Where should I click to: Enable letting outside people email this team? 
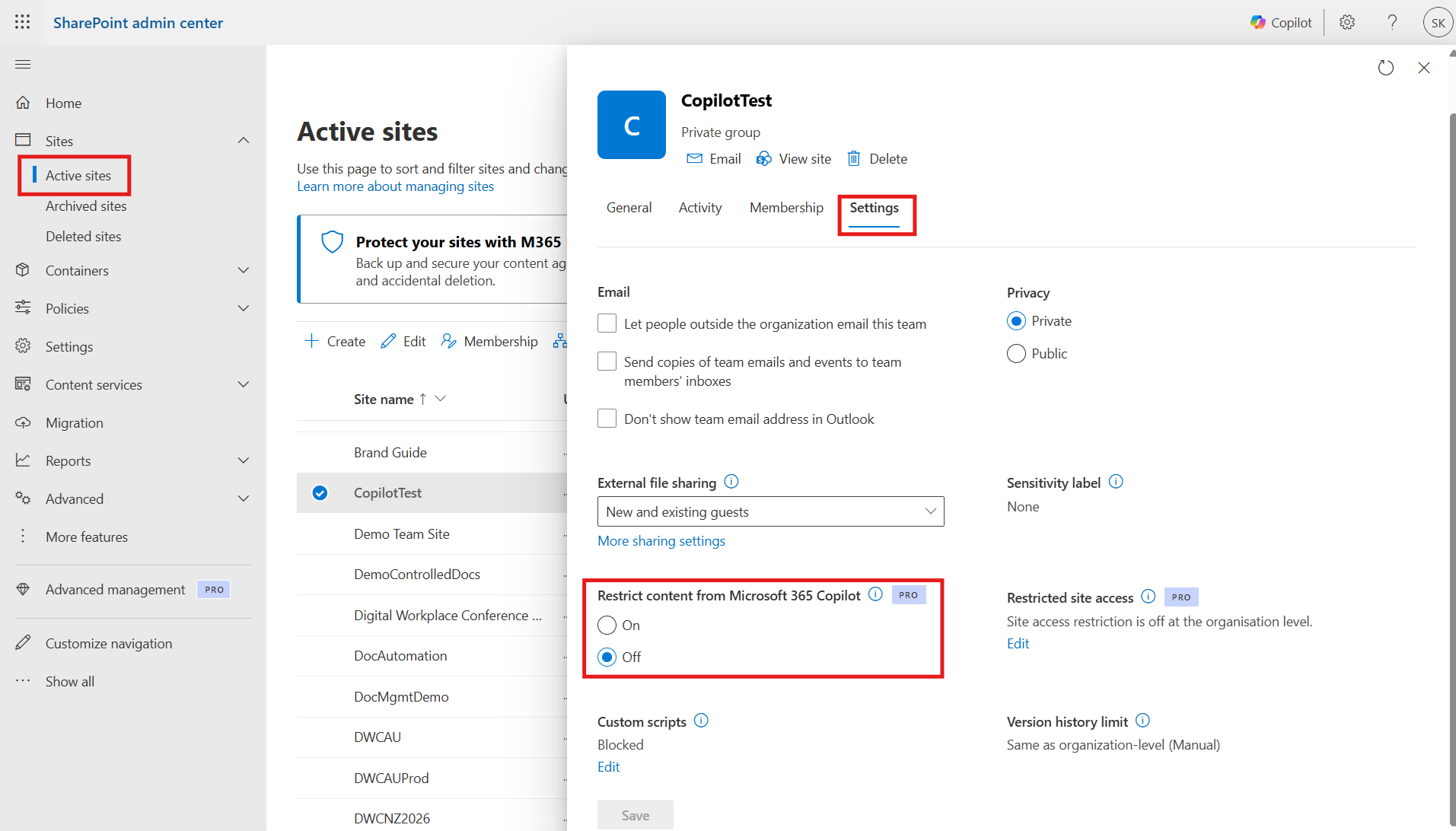(x=607, y=323)
